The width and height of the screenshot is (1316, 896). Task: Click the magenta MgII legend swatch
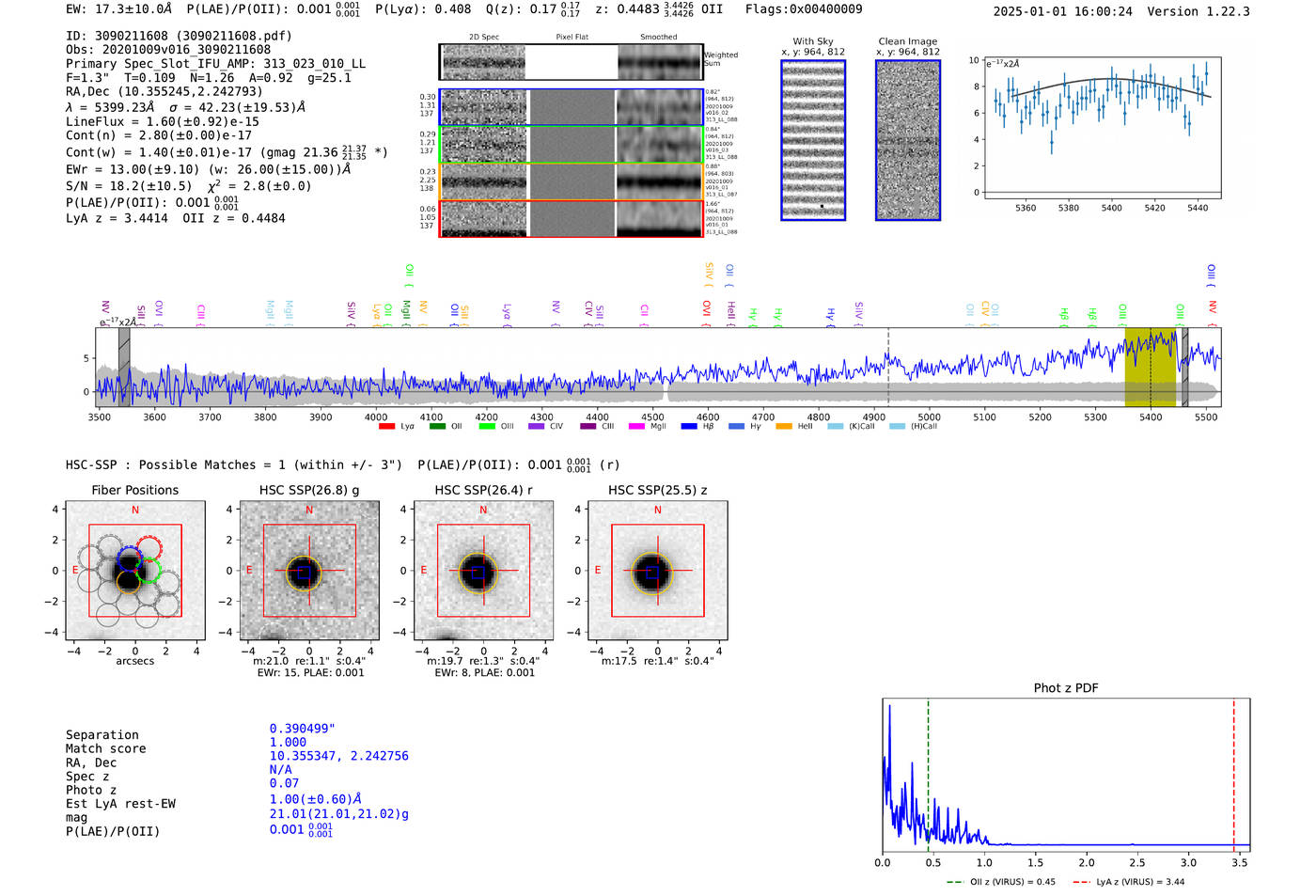click(636, 427)
